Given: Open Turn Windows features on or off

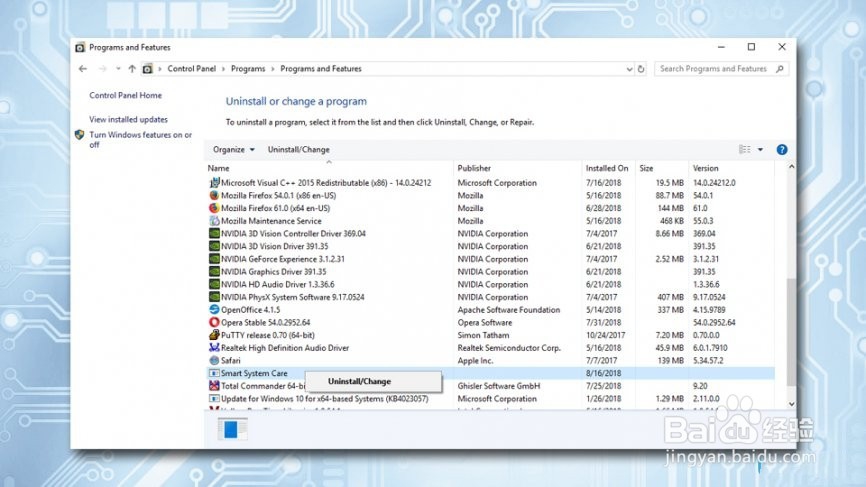Looking at the screenshot, I should click(x=140, y=140).
